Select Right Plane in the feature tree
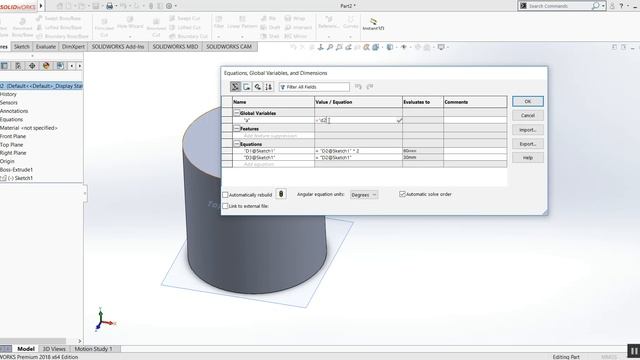Screen dimensions: 640x360 click(13, 153)
